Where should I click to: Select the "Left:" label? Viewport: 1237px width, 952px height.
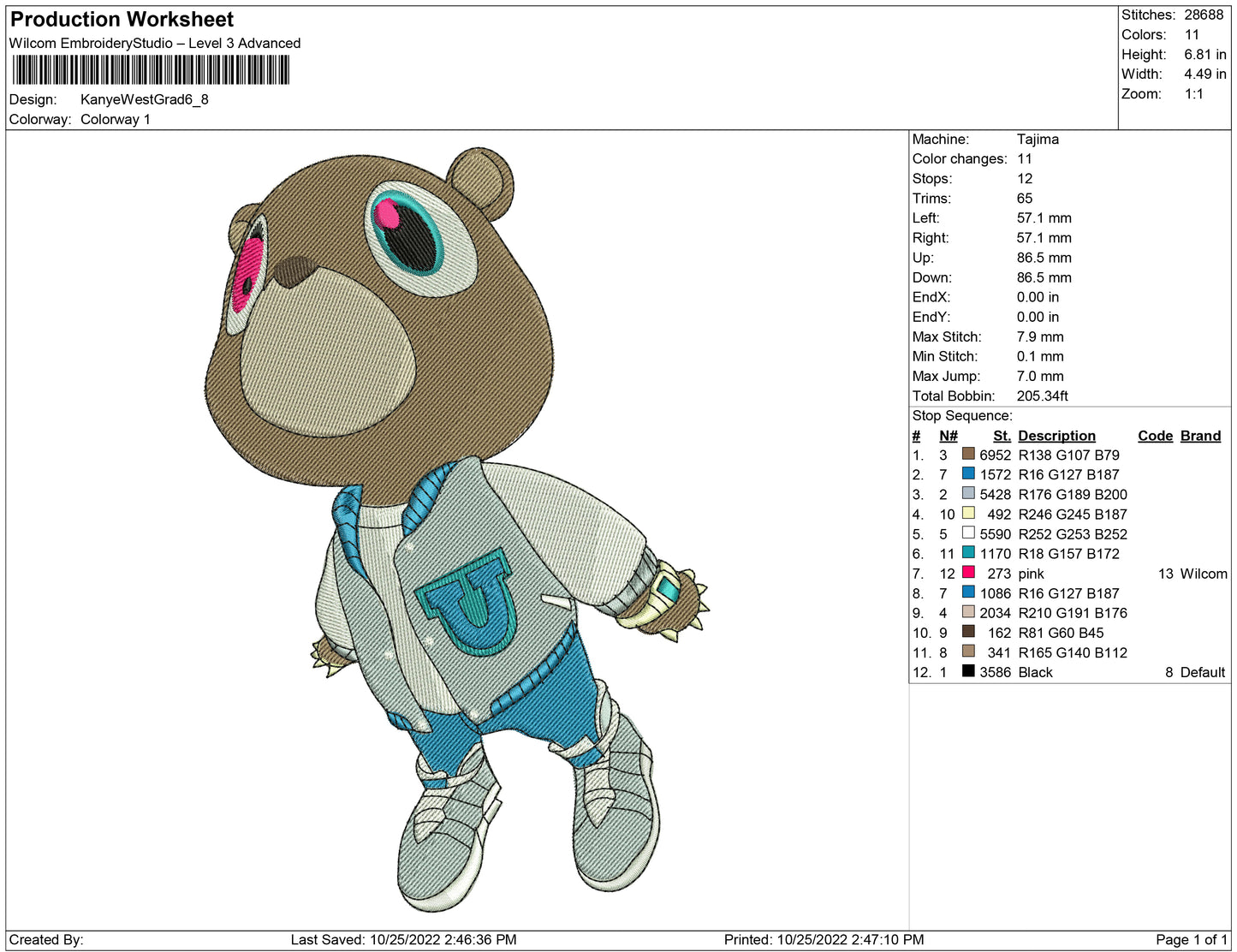(926, 217)
